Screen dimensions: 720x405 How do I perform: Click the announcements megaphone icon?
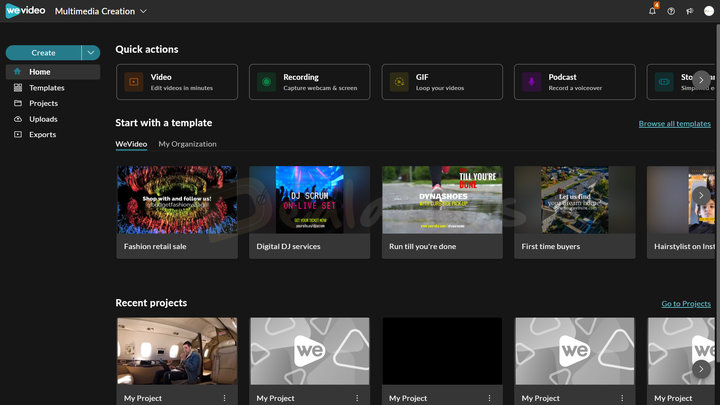point(690,11)
